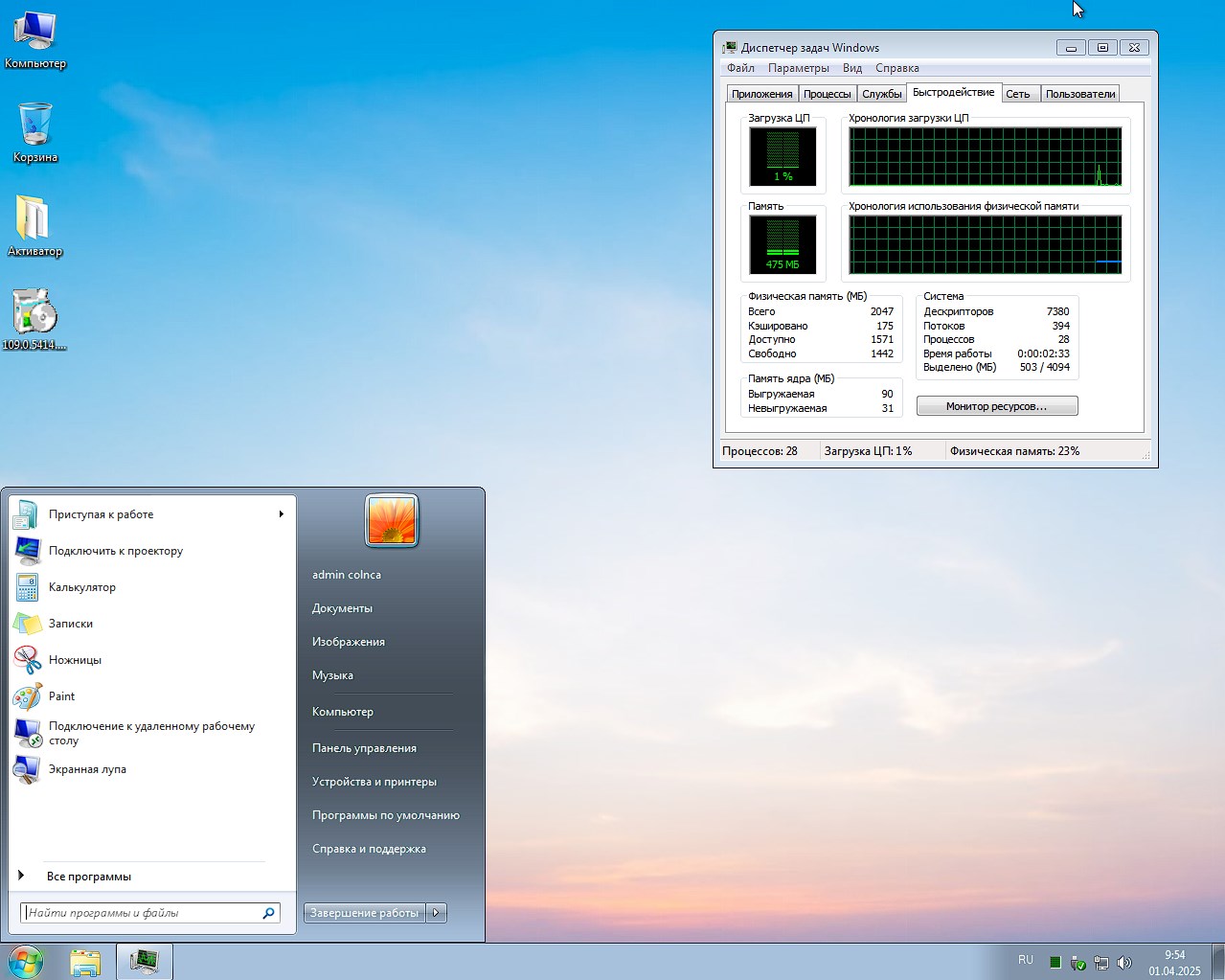1225x980 pixels.
Task: Open Windows Explorer from the taskbar
Action: (x=85, y=962)
